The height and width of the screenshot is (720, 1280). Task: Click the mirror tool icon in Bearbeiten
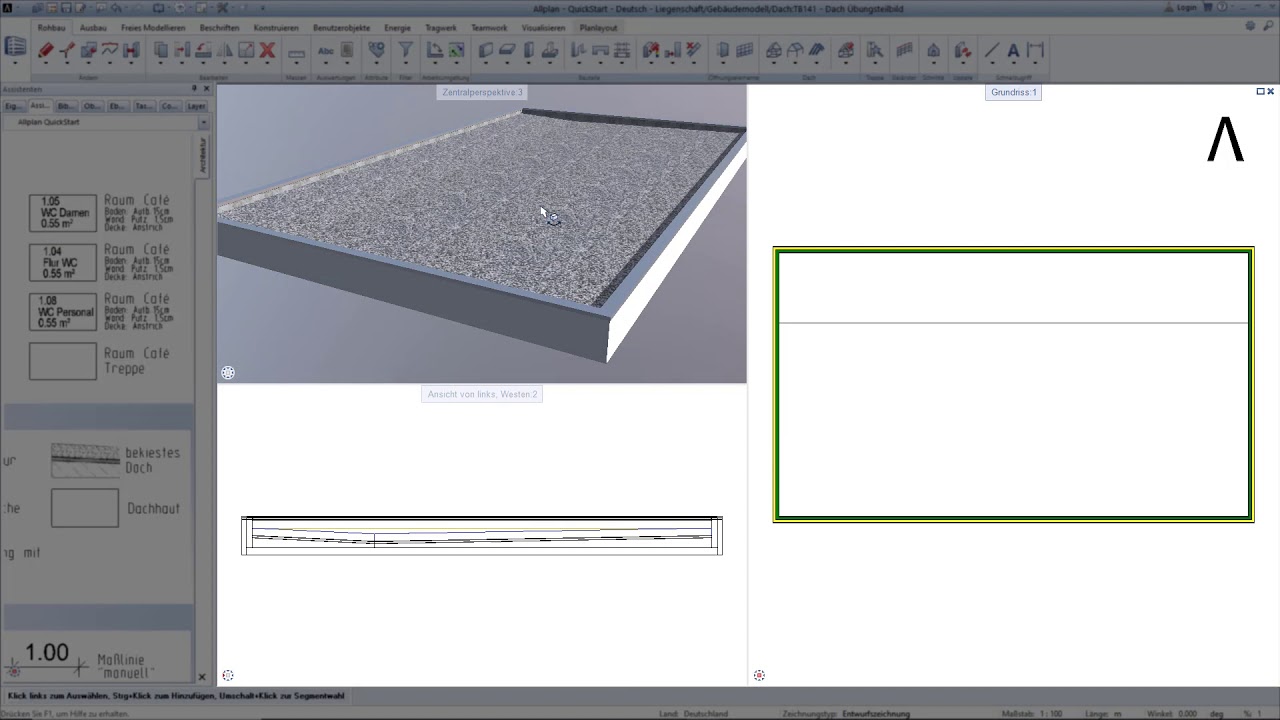pos(225,50)
